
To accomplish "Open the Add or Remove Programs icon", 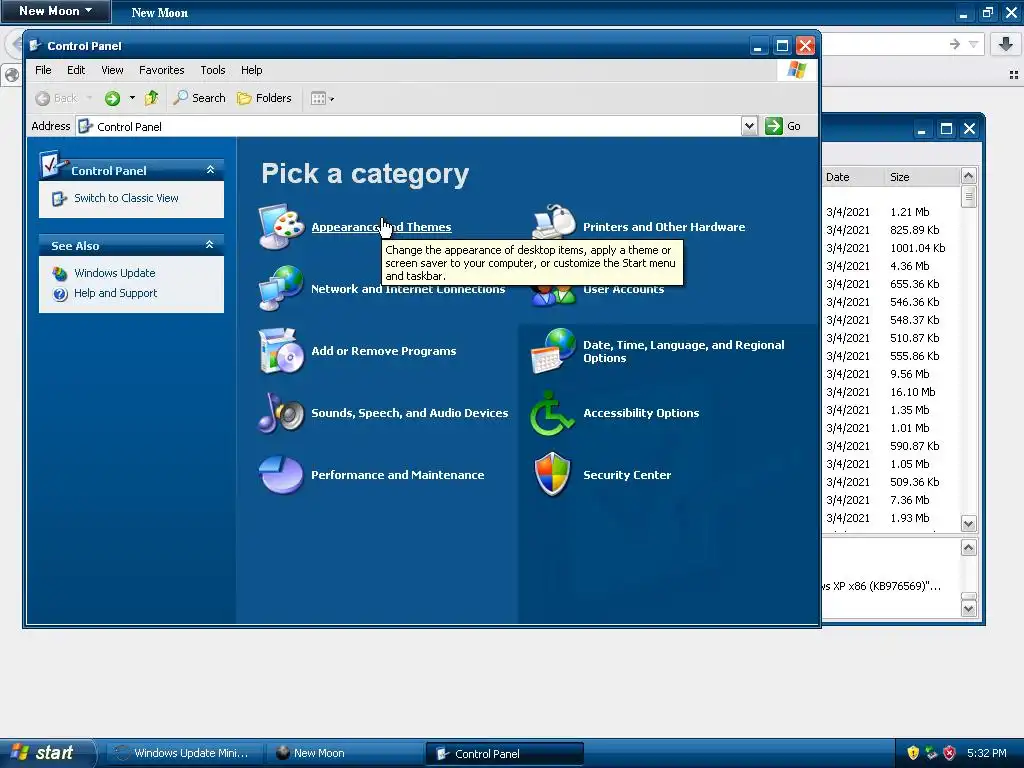I will (281, 351).
